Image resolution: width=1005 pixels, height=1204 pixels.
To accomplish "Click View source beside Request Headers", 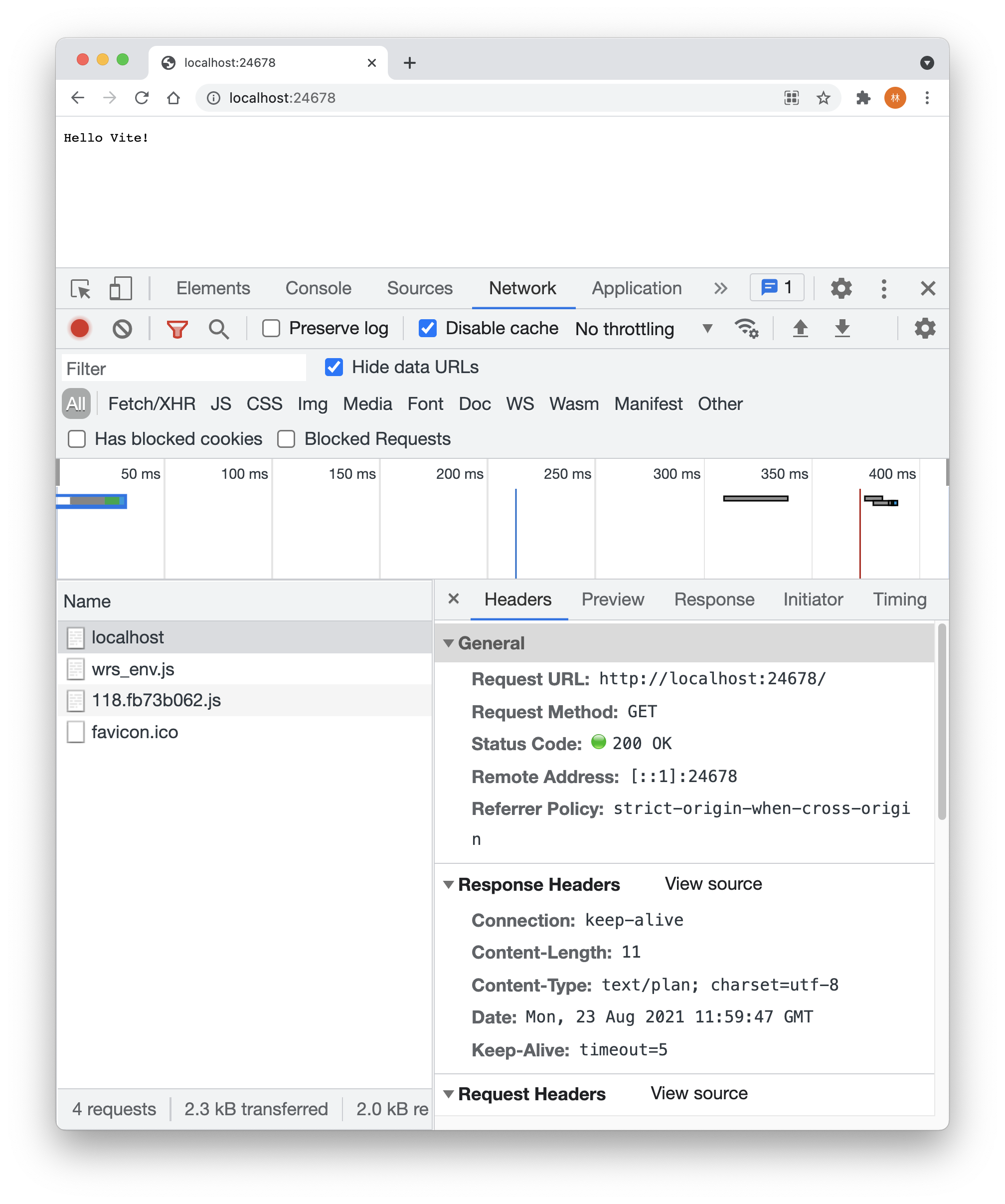I will (699, 1093).
